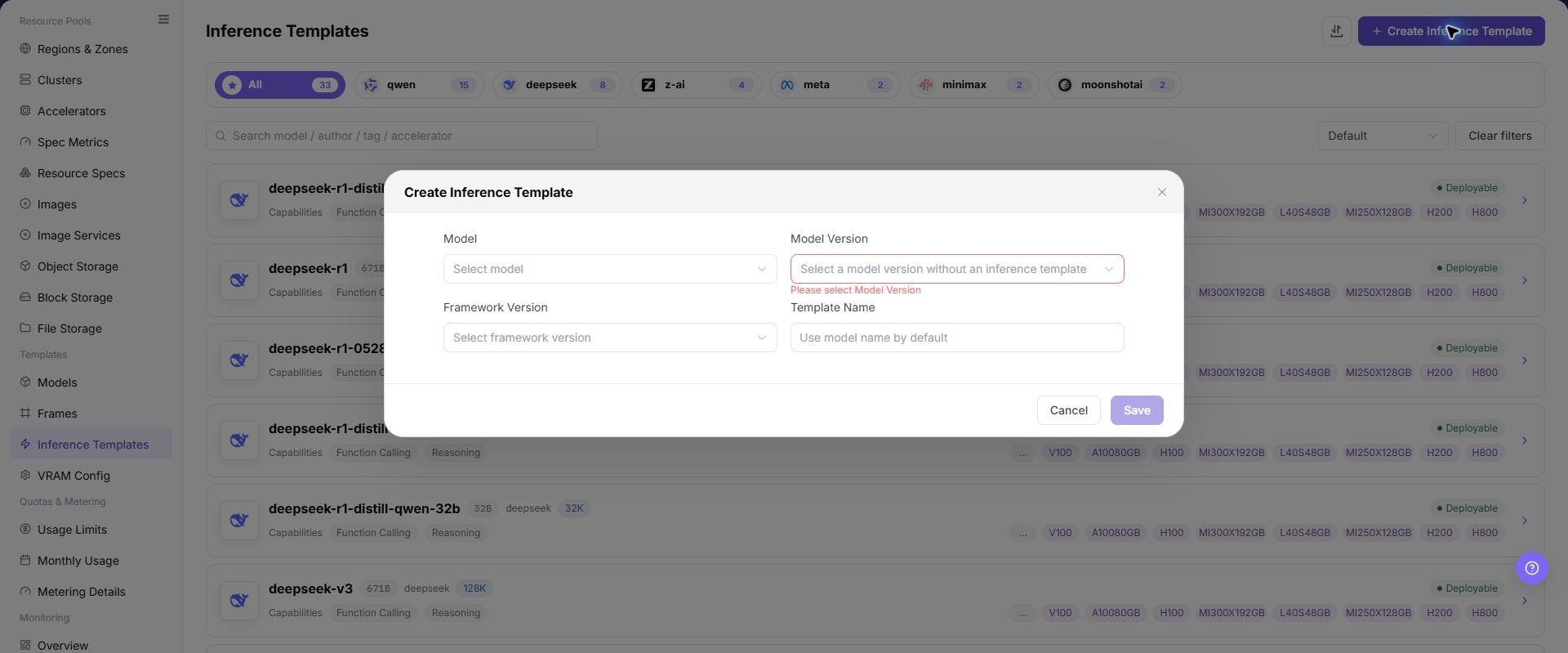Filter by z-ai provider

pos(697,85)
